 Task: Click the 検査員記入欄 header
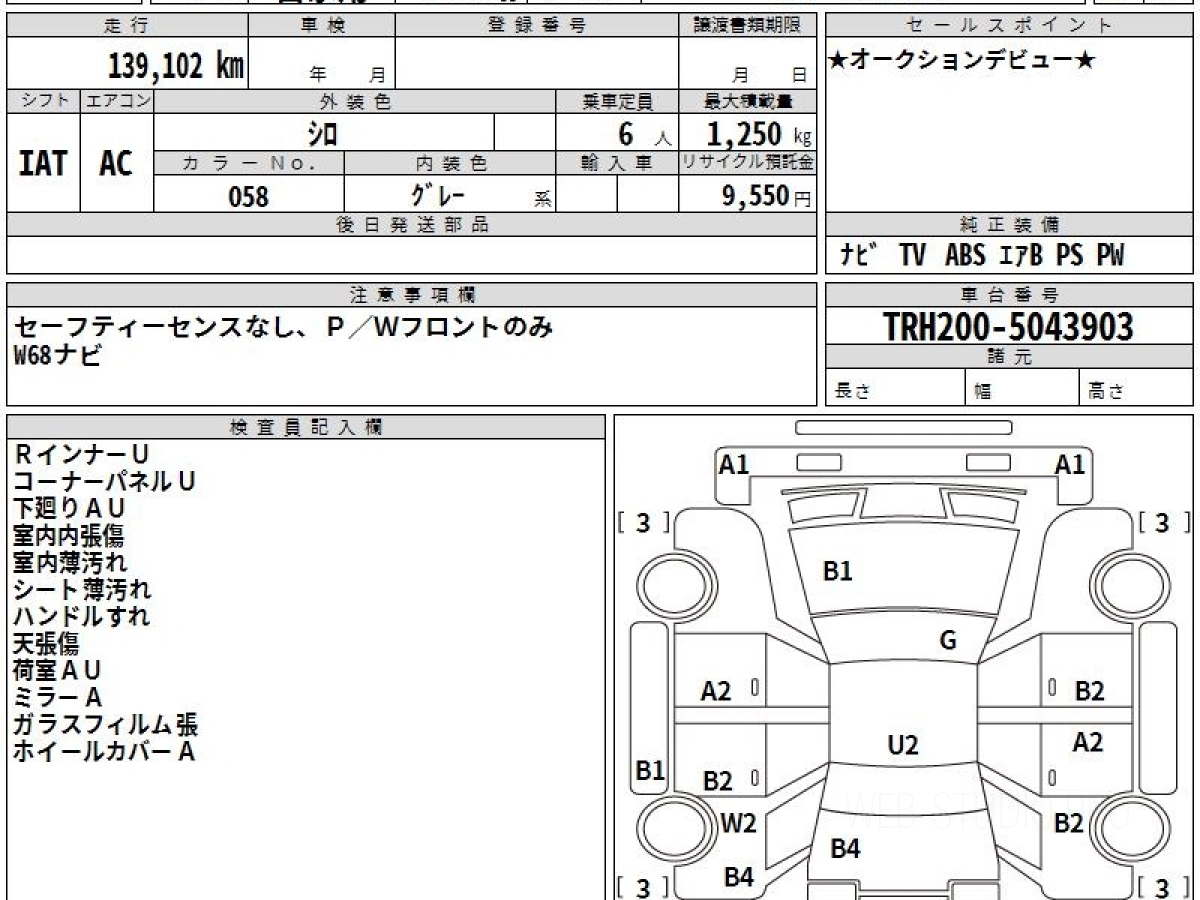click(306, 427)
